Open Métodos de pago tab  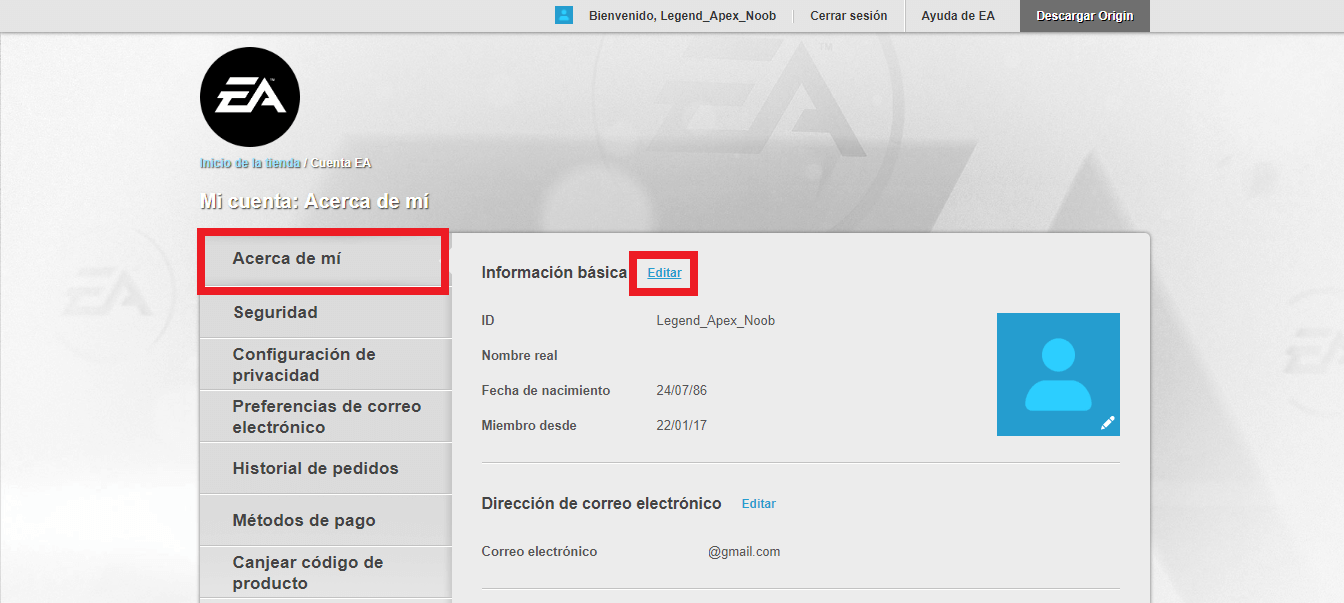(325, 521)
